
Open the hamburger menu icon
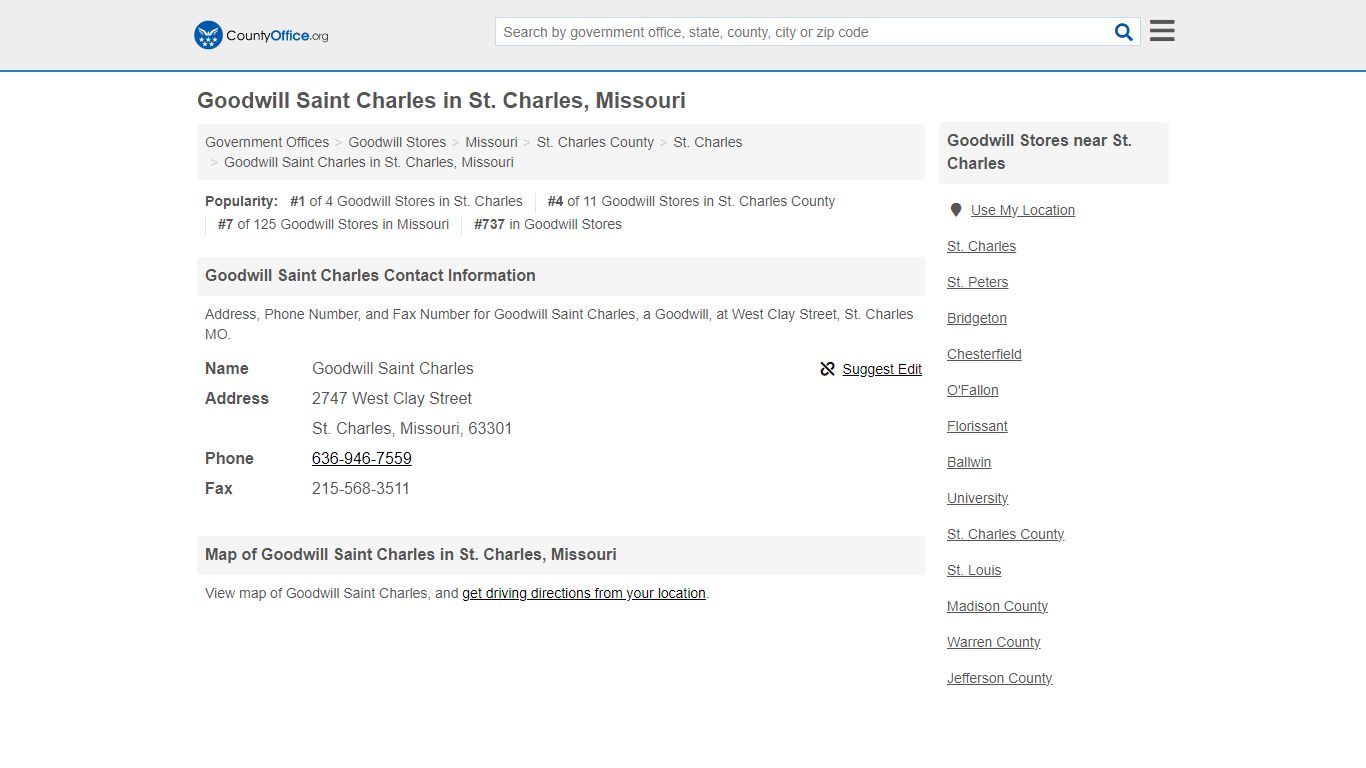pos(1162,31)
